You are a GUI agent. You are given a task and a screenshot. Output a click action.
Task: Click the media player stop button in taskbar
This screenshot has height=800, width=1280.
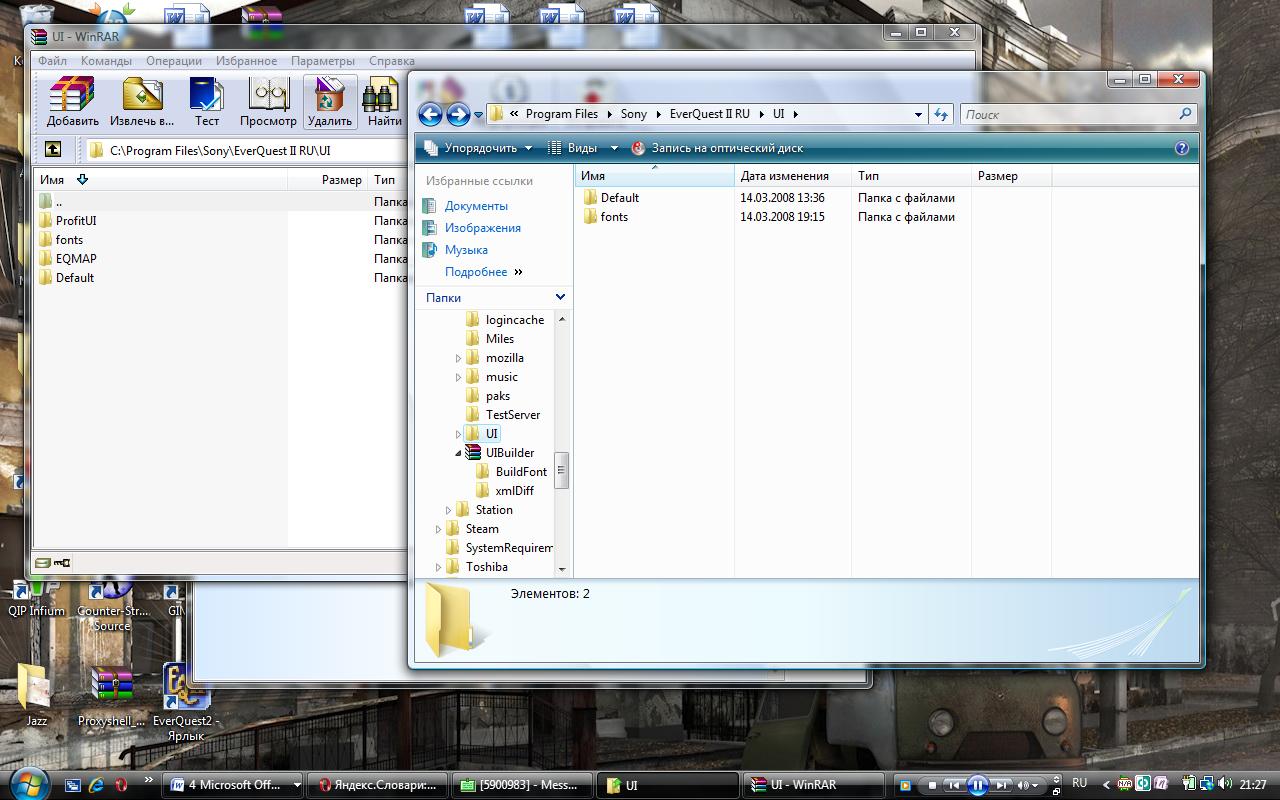coord(932,785)
